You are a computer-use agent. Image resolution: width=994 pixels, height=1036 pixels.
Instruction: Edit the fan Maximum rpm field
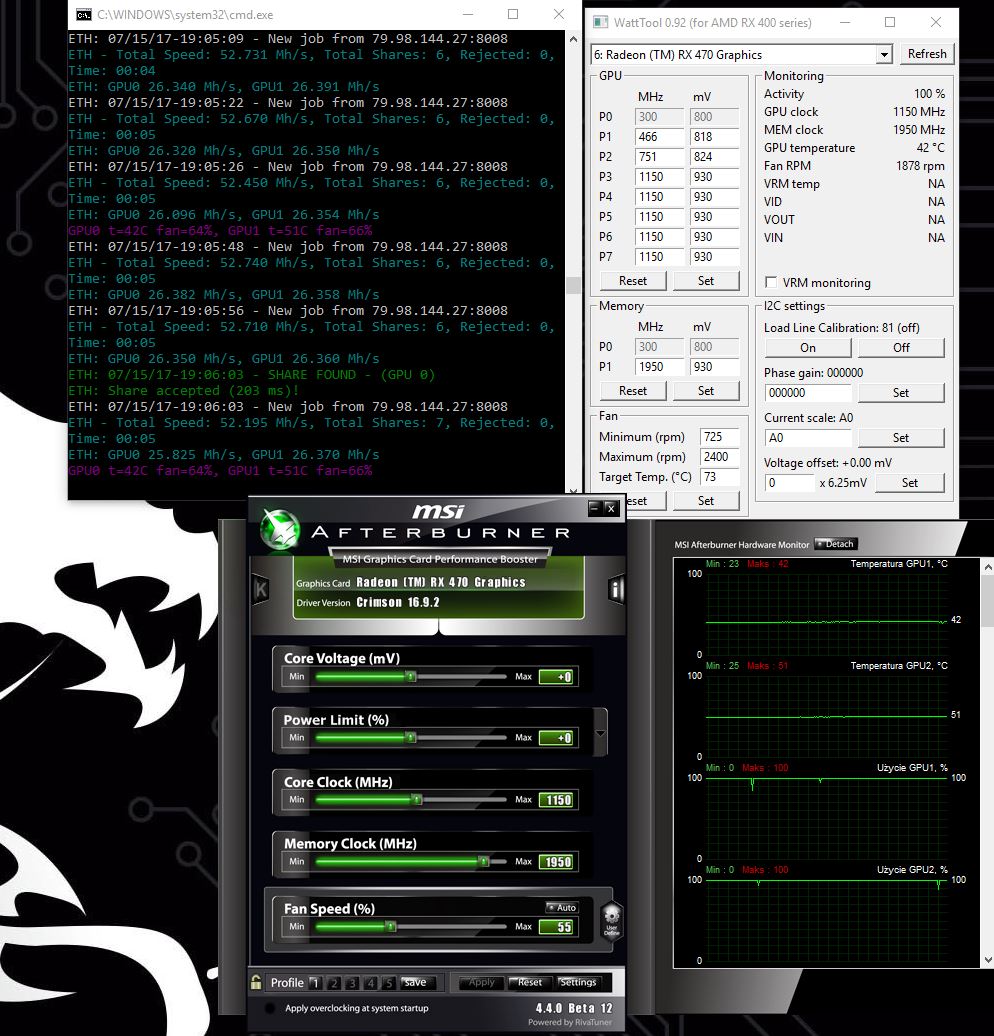[x=719, y=457]
